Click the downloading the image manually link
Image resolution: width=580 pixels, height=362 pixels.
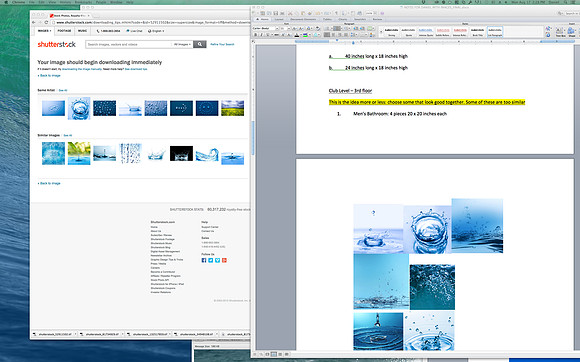click(x=82, y=69)
